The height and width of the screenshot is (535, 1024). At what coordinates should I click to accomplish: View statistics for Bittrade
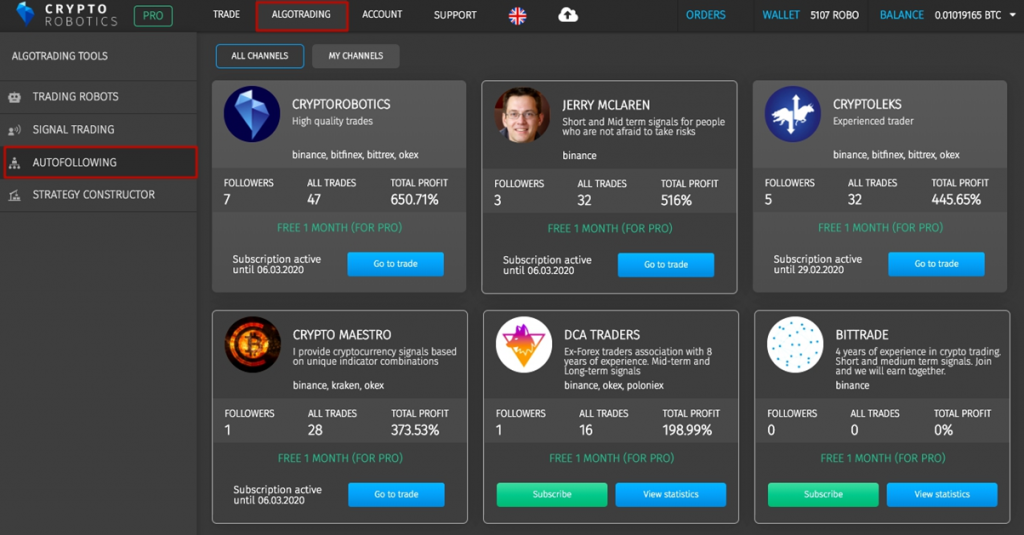coord(942,494)
